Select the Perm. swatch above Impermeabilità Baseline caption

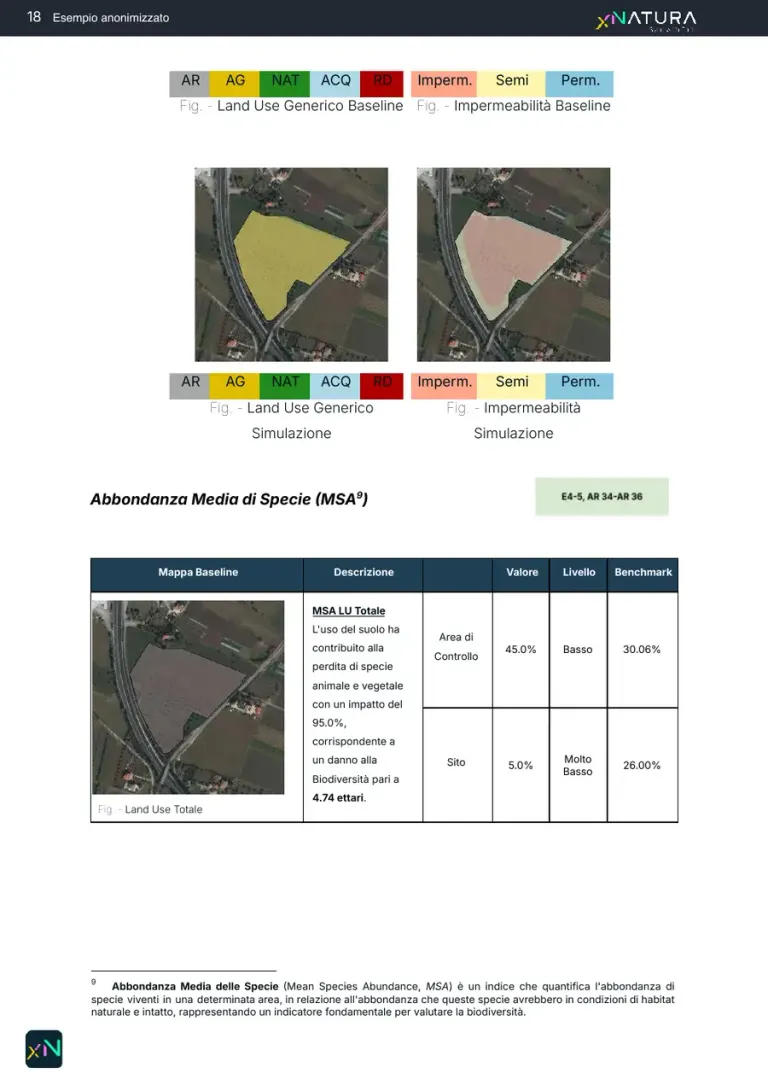580,84
